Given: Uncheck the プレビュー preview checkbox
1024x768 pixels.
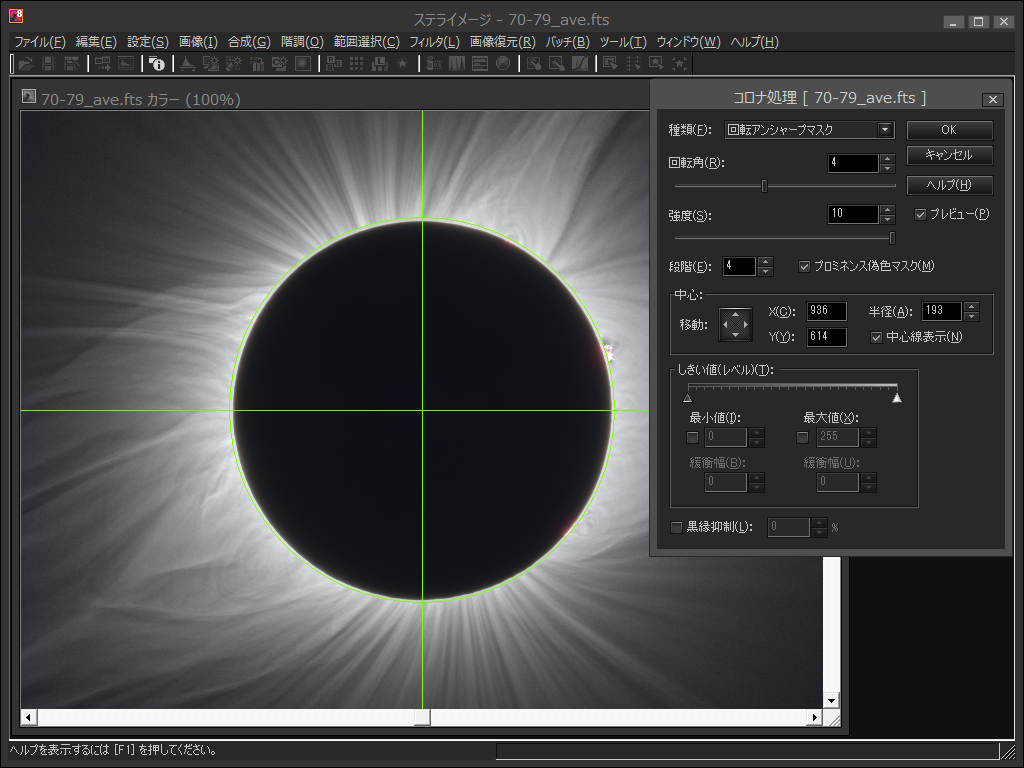Looking at the screenshot, I should [x=921, y=214].
